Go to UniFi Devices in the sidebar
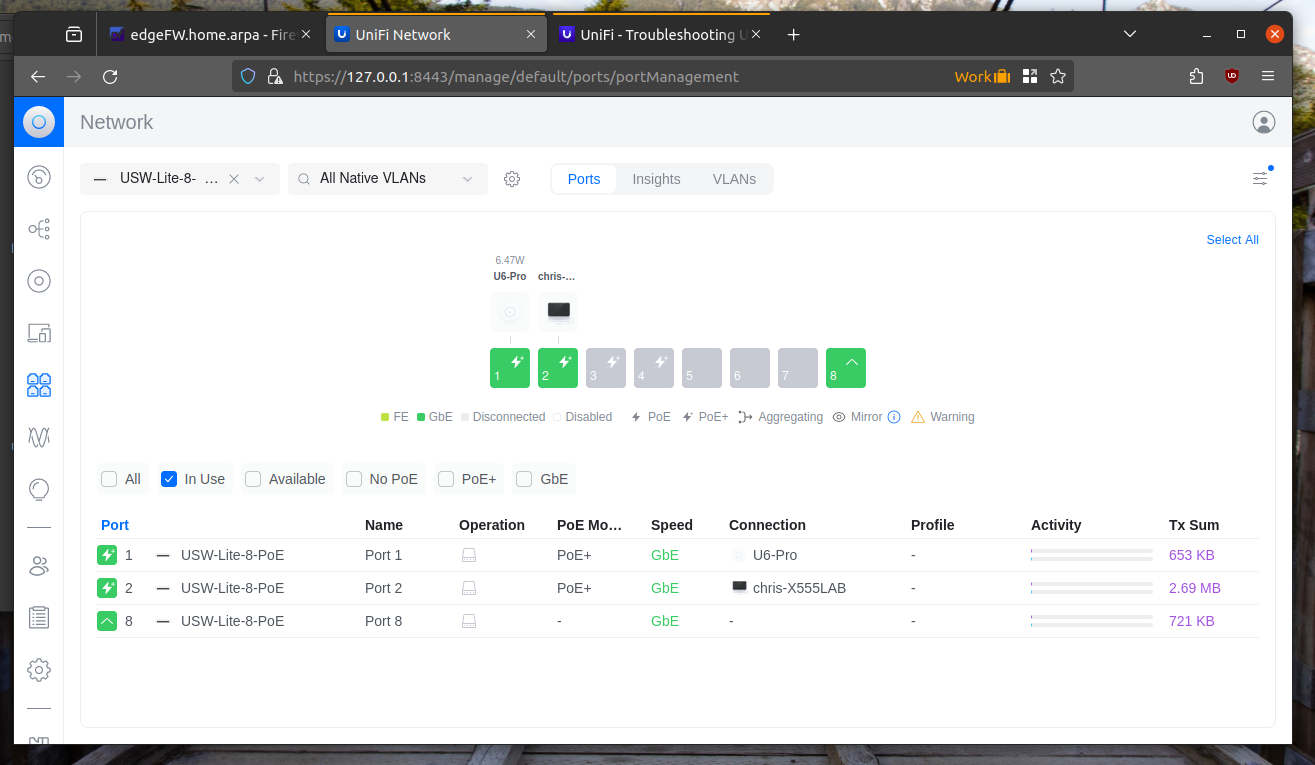Image resolution: width=1315 pixels, height=765 pixels. click(39, 281)
